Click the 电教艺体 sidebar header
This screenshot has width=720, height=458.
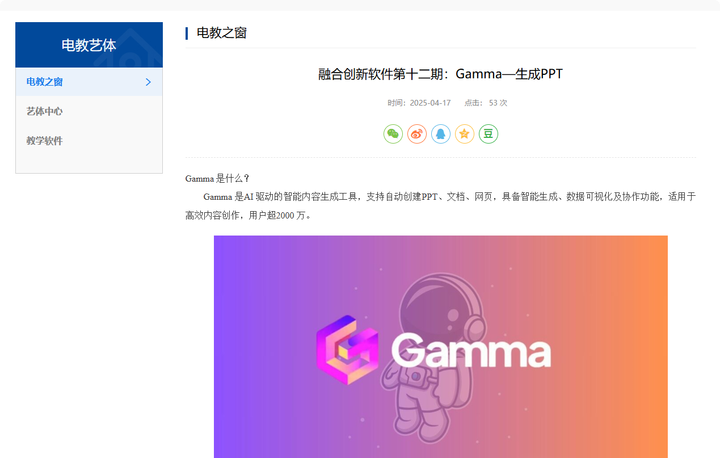[x=89, y=45]
